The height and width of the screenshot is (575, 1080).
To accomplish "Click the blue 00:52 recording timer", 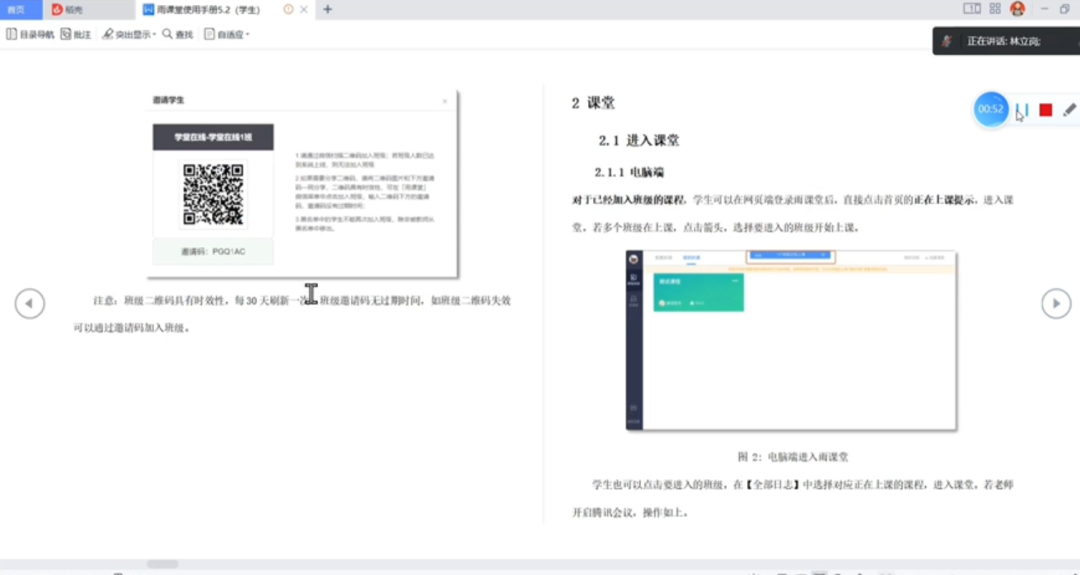I will pyautogui.click(x=990, y=109).
